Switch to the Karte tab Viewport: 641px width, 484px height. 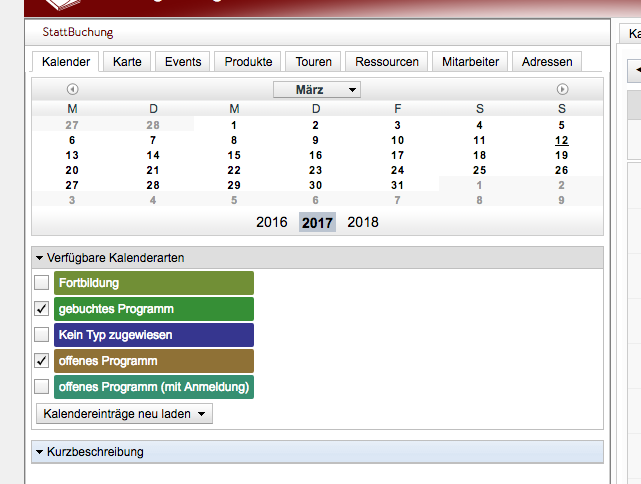(127, 62)
